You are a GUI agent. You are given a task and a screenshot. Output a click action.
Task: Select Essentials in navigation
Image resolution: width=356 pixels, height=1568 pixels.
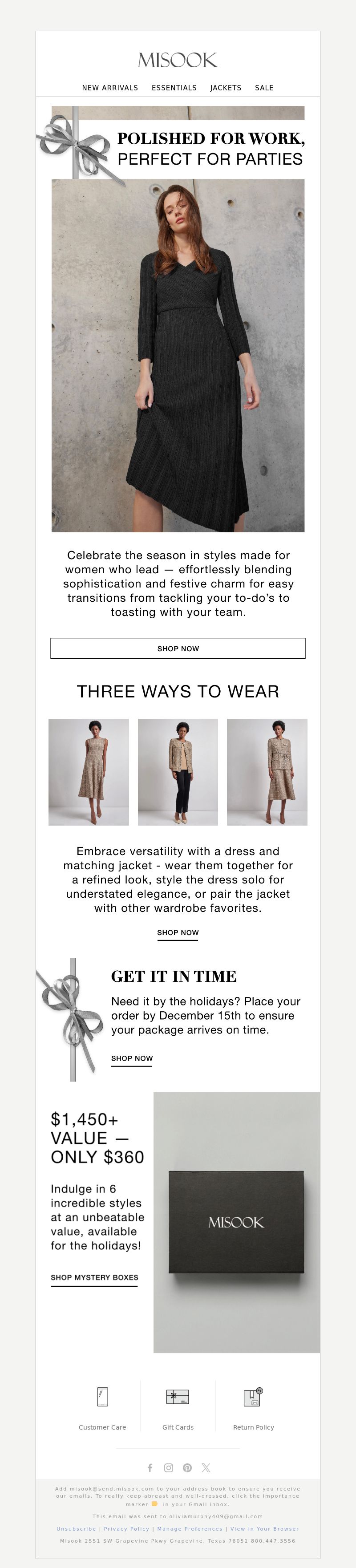(174, 88)
